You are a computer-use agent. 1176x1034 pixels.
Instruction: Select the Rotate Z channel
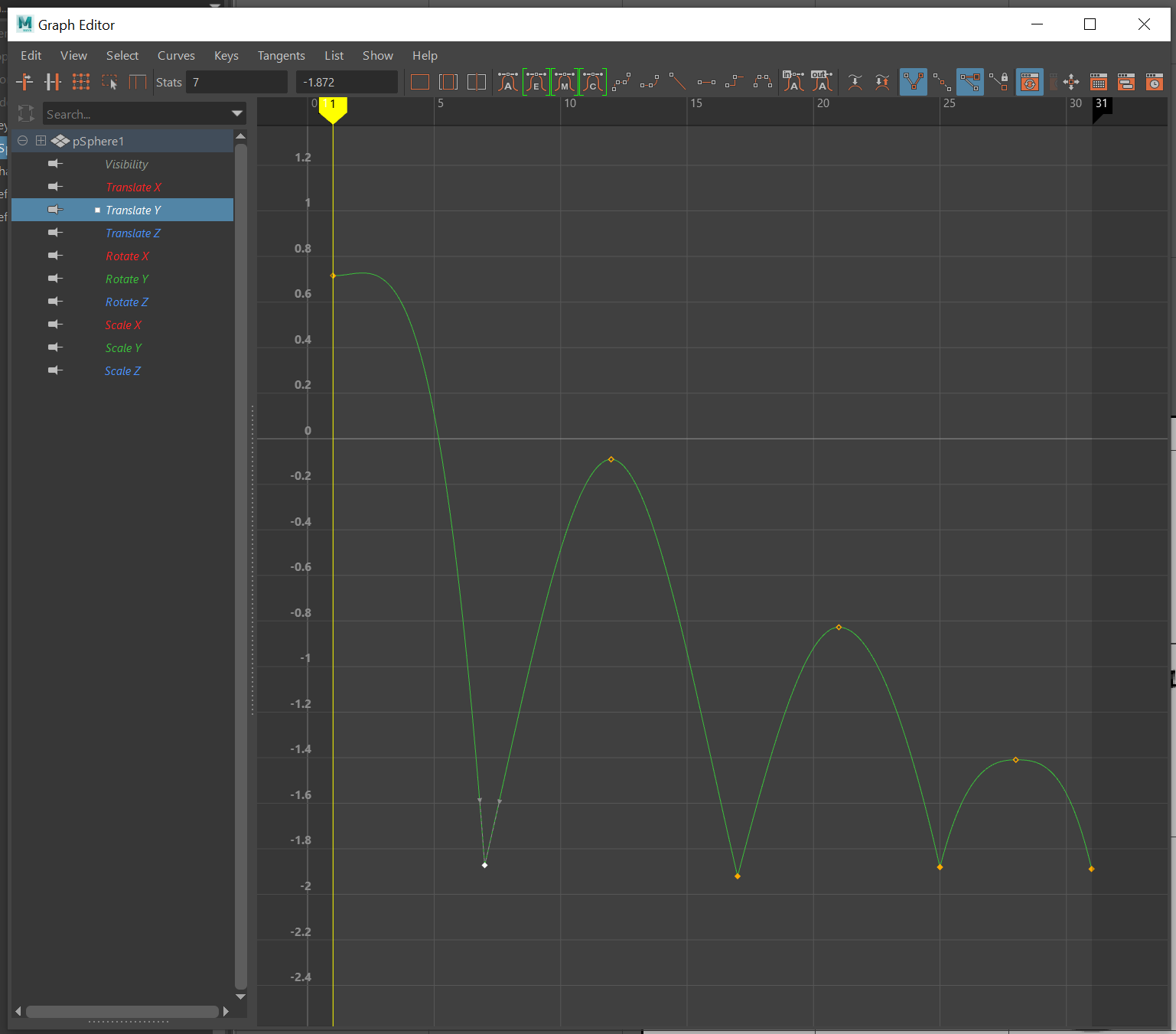click(127, 302)
